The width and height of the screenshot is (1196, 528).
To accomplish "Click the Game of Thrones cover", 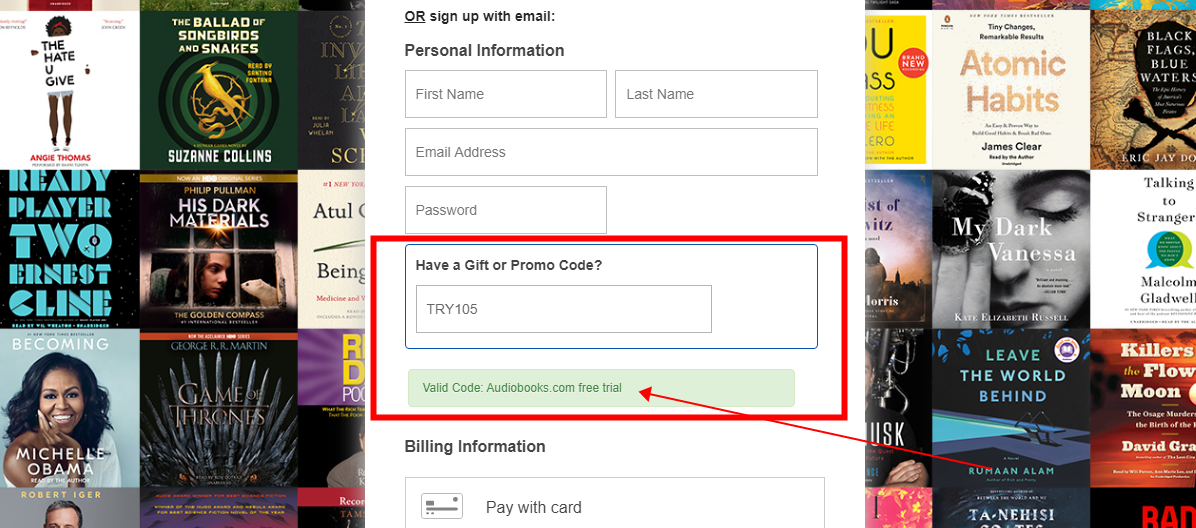I will [x=219, y=408].
